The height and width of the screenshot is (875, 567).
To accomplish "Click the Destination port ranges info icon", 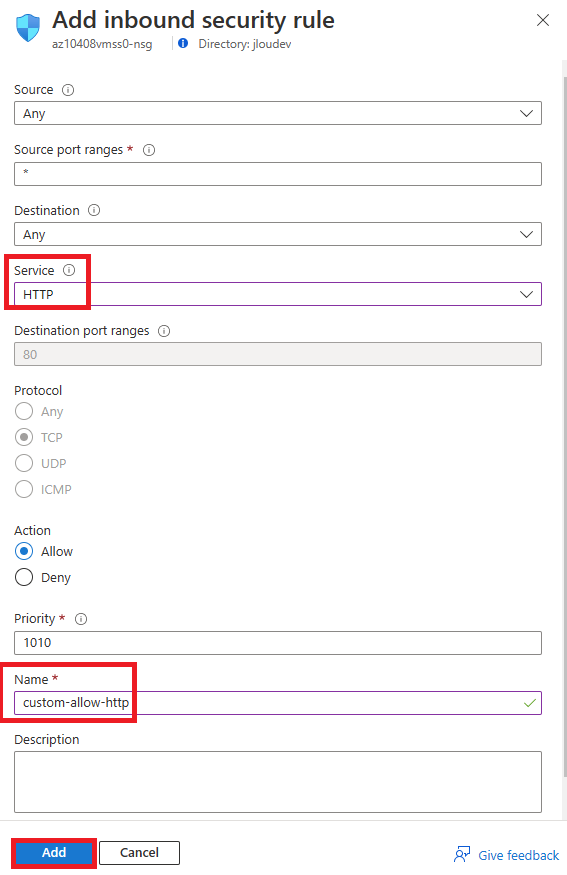I will pyautogui.click(x=164, y=331).
